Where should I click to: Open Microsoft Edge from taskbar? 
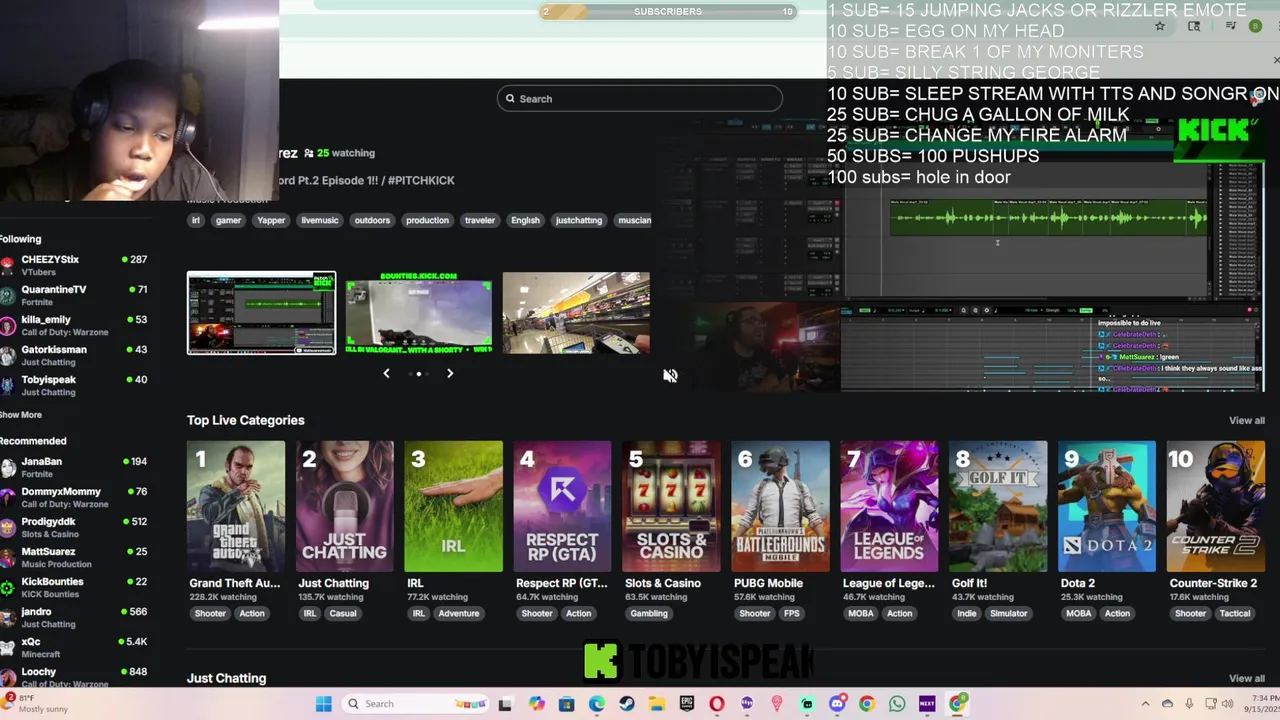point(597,704)
